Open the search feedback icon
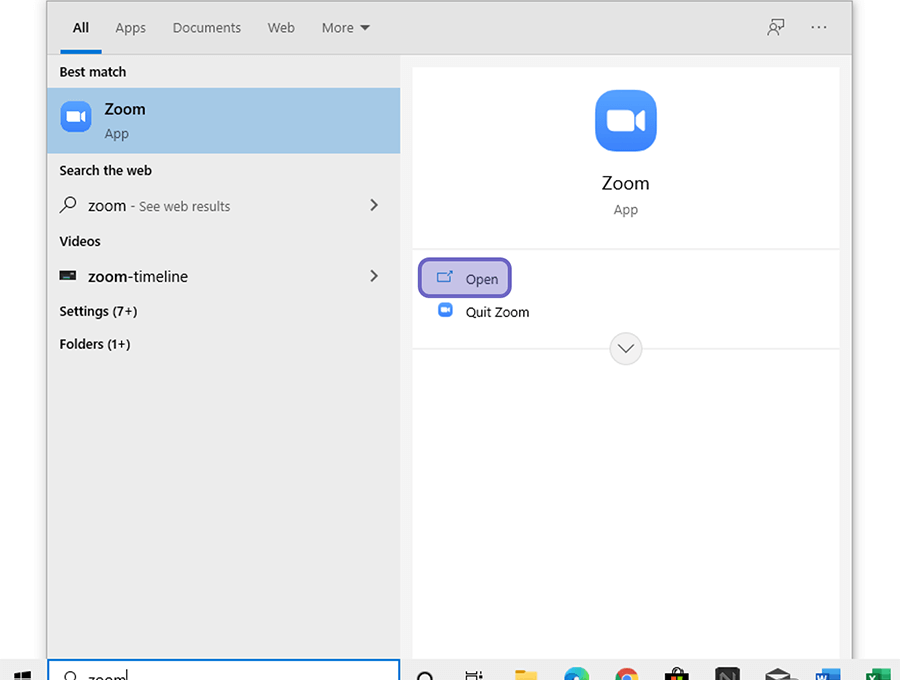The image size is (900, 680). (775, 27)
